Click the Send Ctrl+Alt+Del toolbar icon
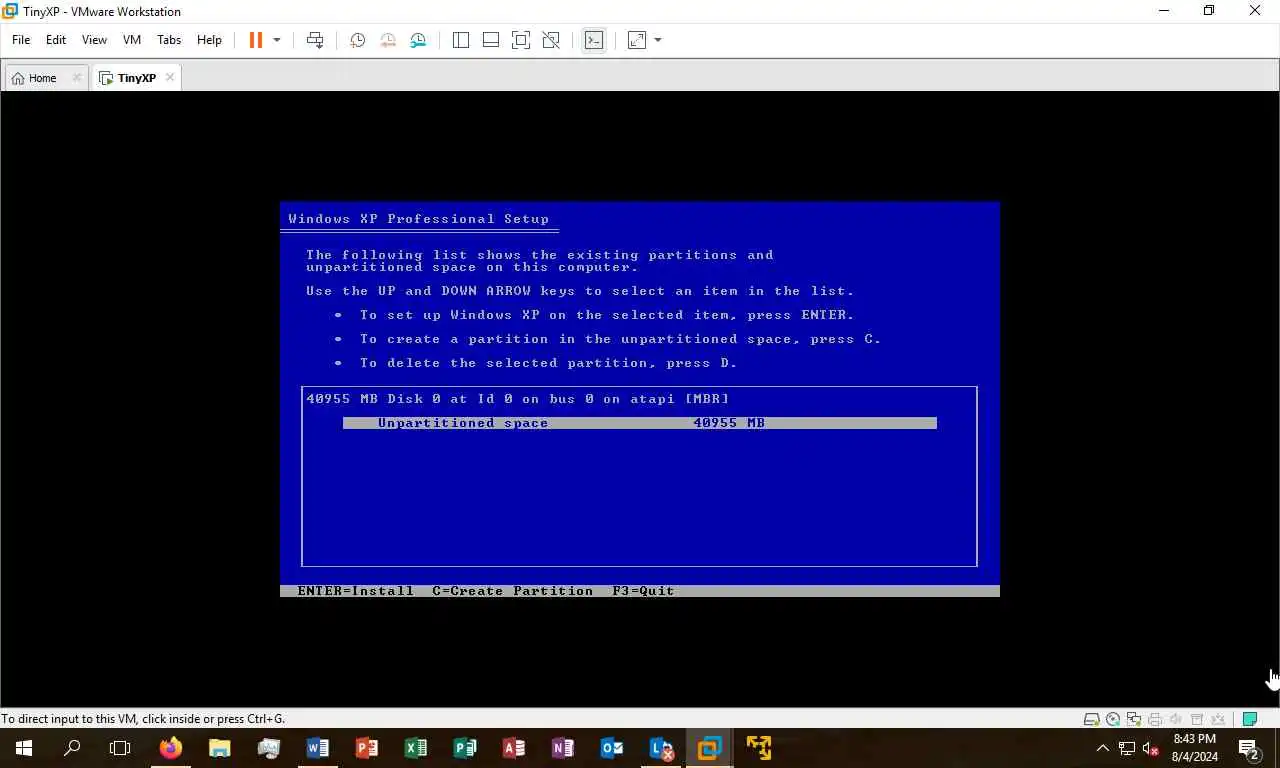1280x768 pixels. 315,40
